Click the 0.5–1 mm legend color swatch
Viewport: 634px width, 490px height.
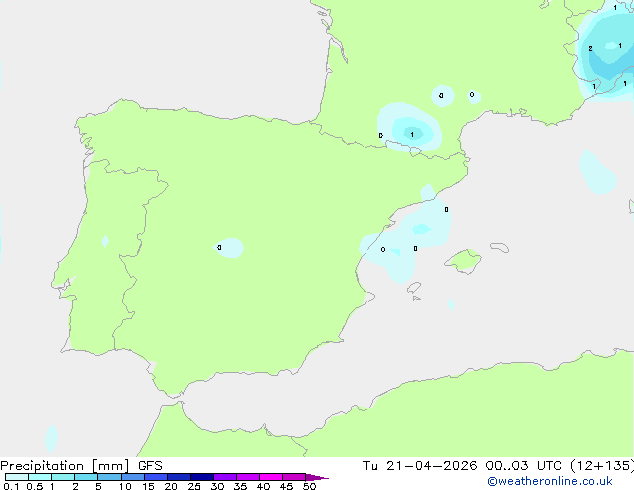tap(40, 477)
